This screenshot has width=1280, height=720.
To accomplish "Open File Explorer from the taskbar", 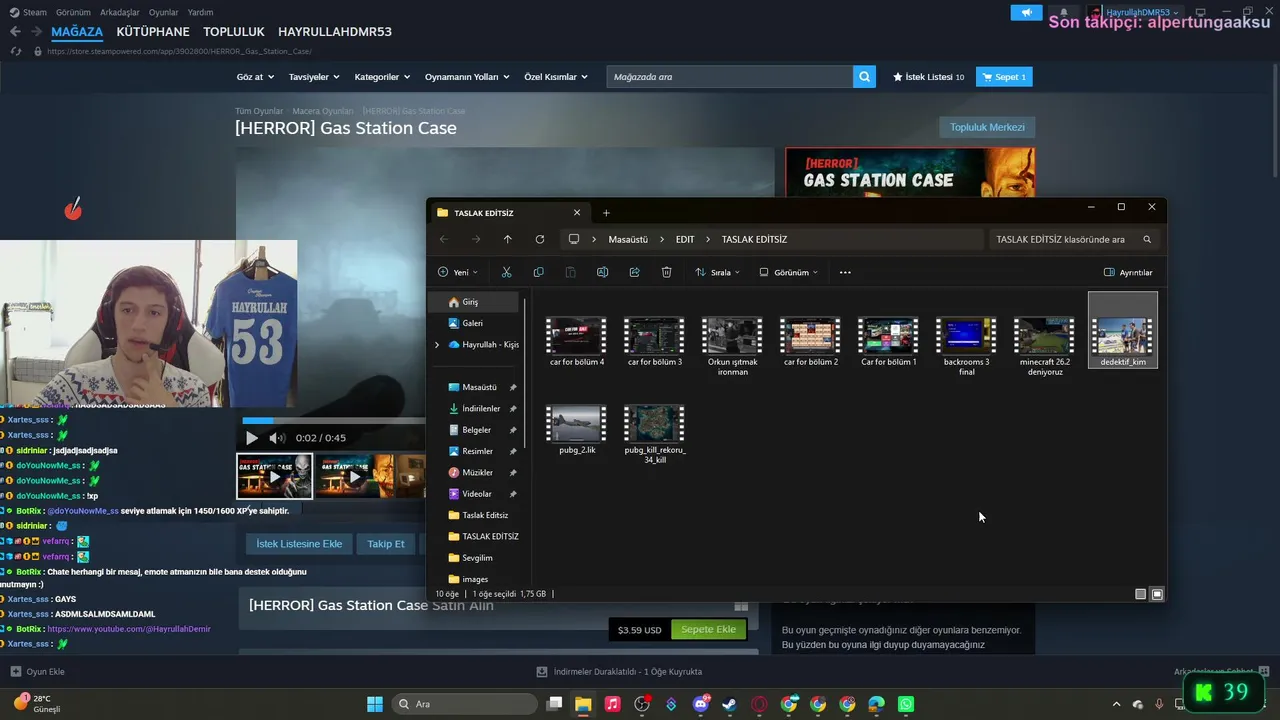I will [583, 704].
